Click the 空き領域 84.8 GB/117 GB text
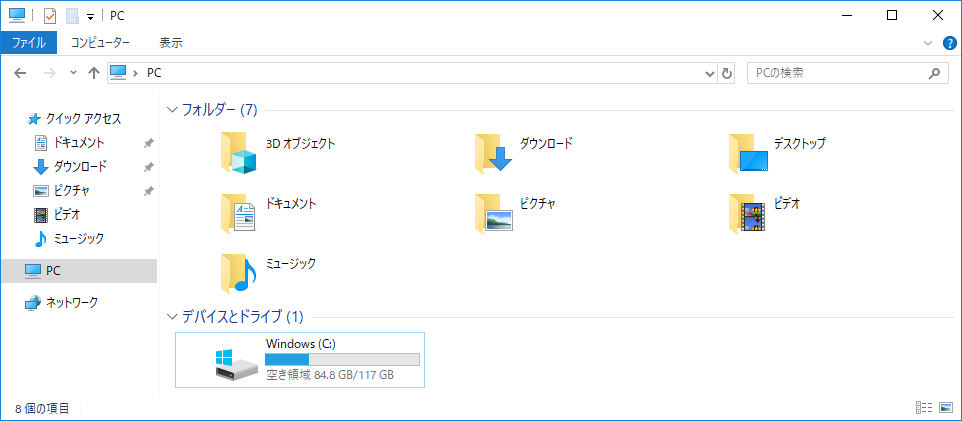Image resolution: width=962 pixels, height=421 pixels. (x=330, y=374)
